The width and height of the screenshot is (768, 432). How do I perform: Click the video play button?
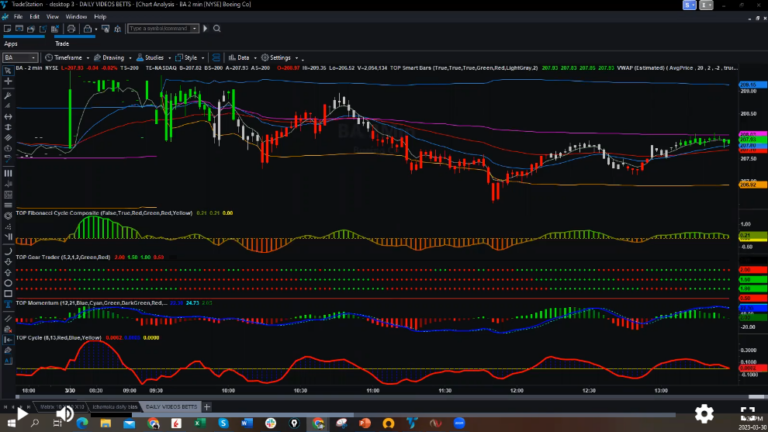22,412
